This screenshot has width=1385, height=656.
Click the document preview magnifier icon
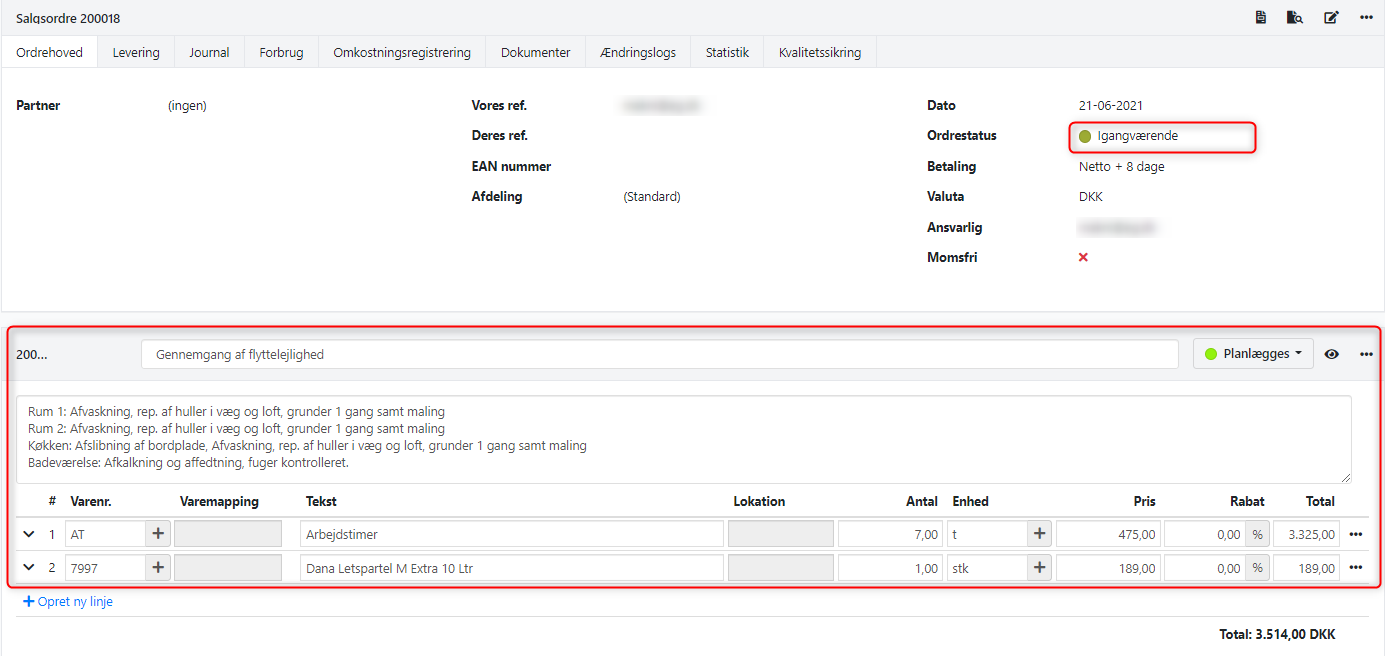pos(1295,18)
